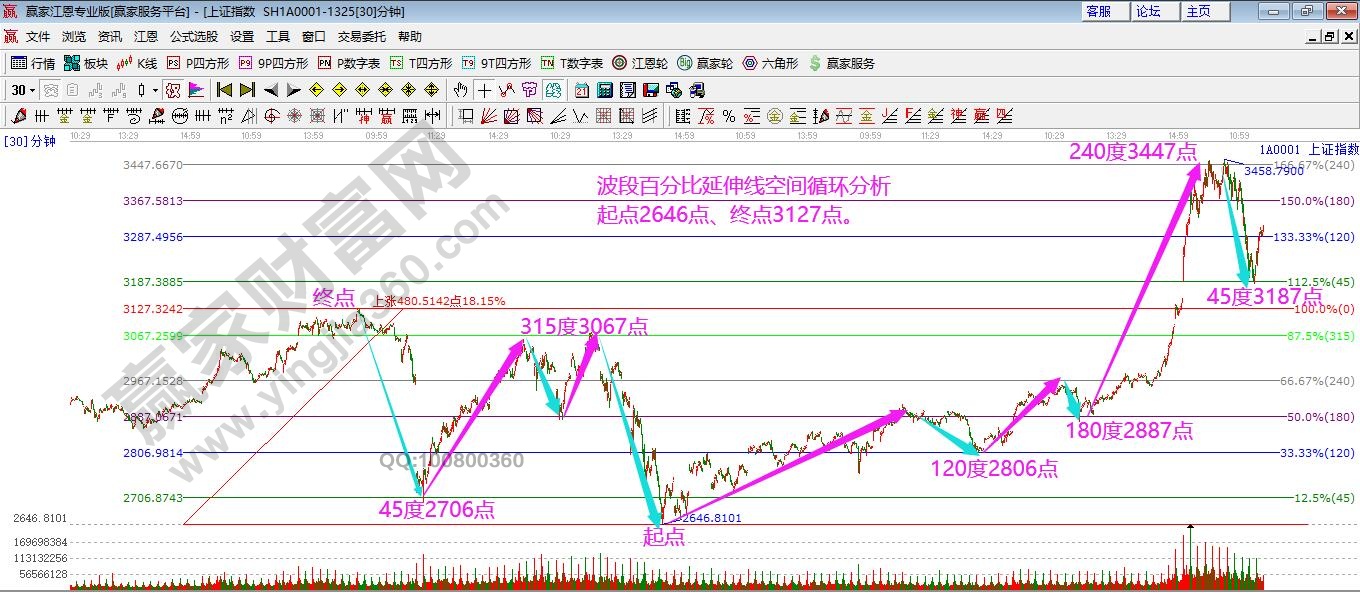Select the hand pan tool
1360x593 pixels.
(x=461, y=90)
